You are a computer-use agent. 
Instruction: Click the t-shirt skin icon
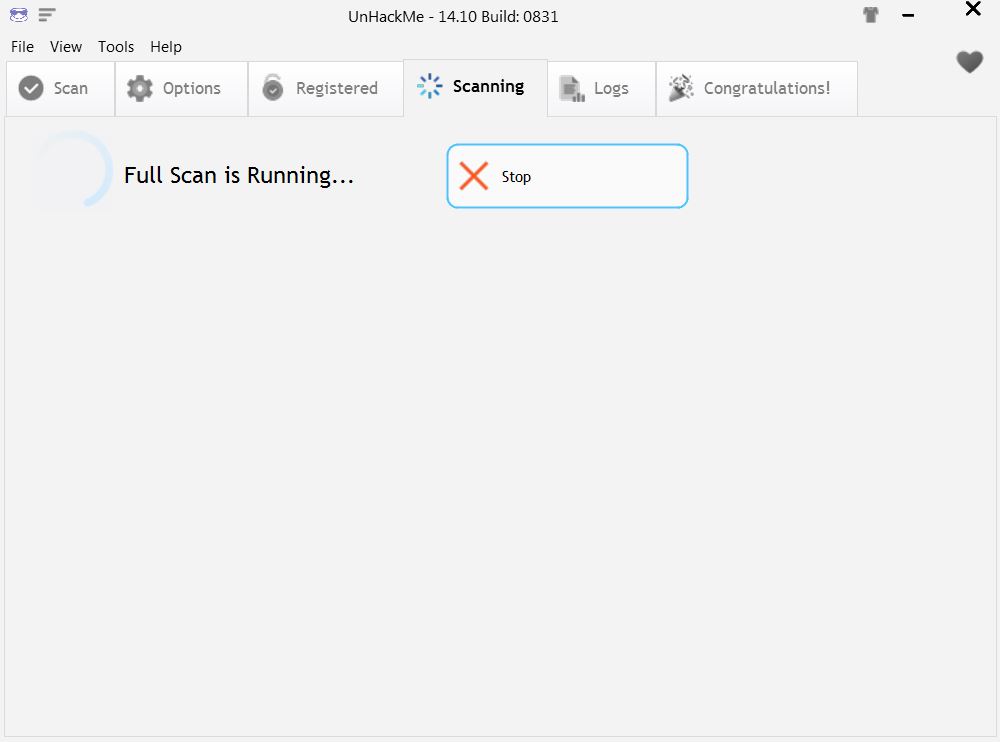coord(871,15)
